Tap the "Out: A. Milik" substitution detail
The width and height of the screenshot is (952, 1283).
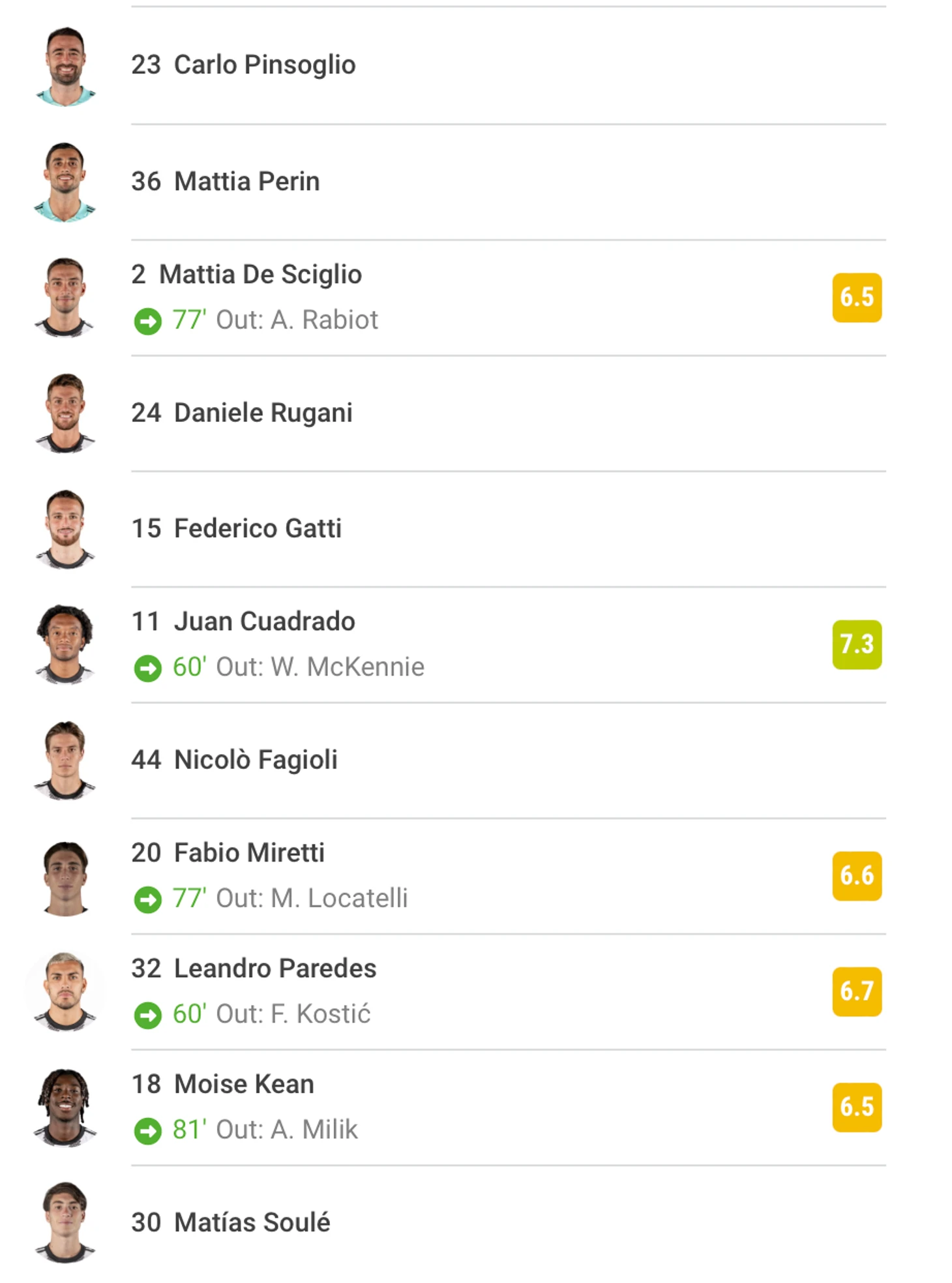[287, 1130]
